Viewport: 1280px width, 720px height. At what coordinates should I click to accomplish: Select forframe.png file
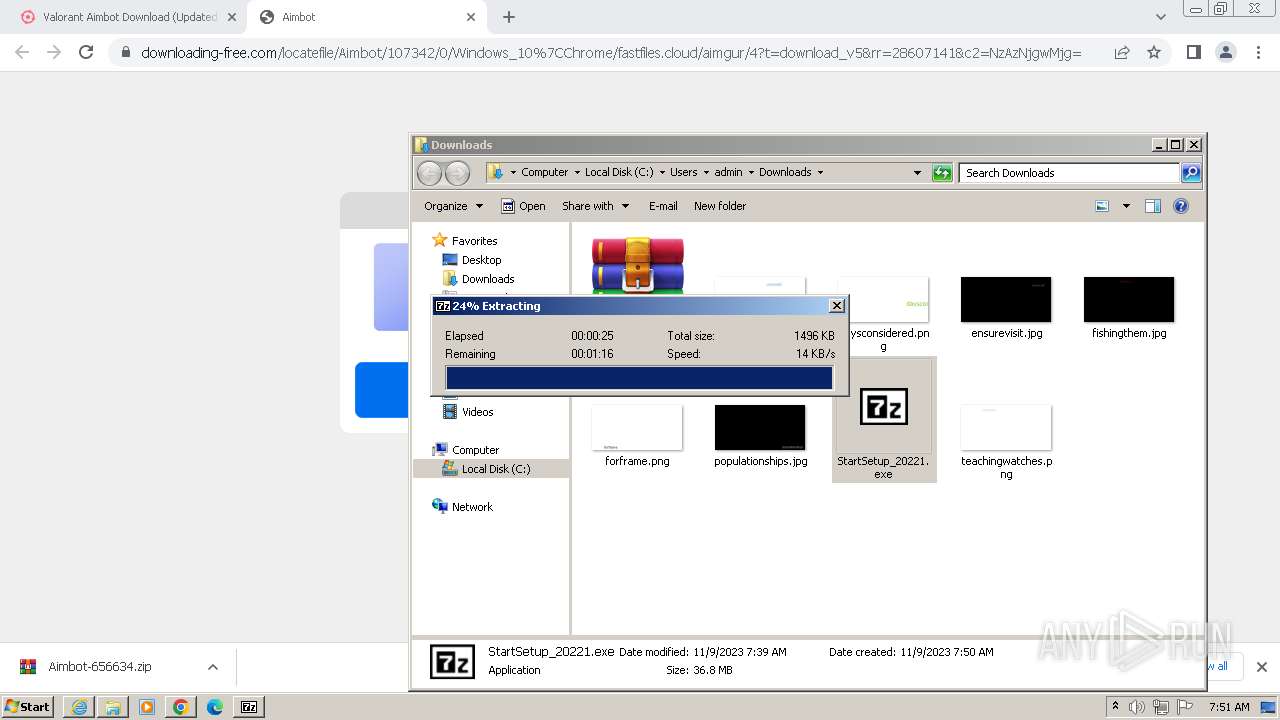click(637, 436)
